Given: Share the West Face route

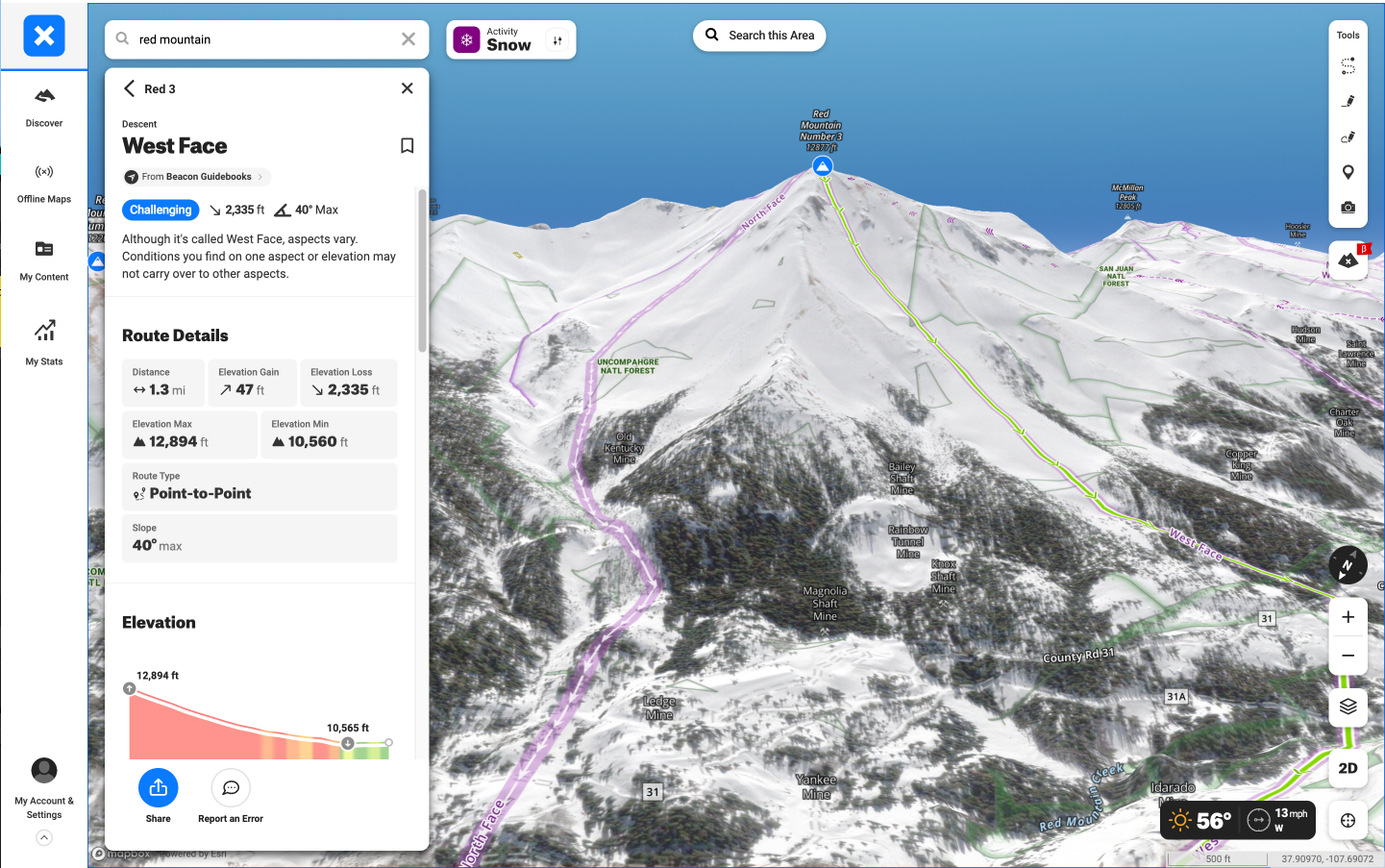Looking at the screenshot, I should 159,796.
